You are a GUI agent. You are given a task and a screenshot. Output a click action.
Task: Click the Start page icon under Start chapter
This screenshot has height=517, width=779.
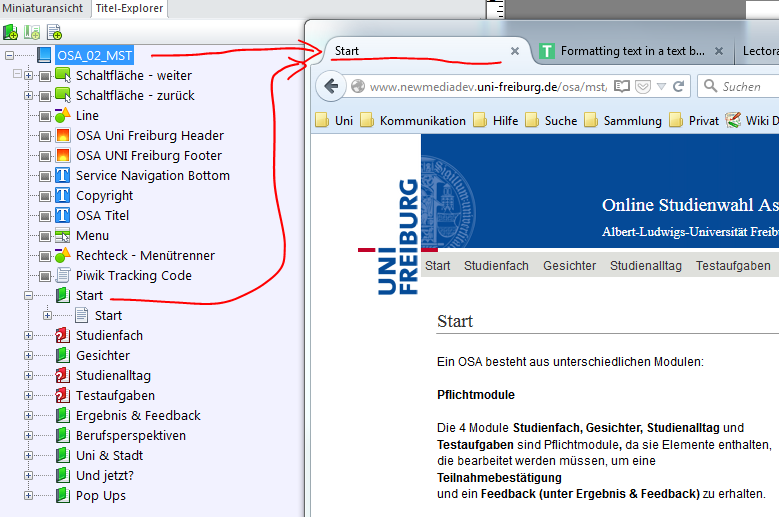[81, 315]
